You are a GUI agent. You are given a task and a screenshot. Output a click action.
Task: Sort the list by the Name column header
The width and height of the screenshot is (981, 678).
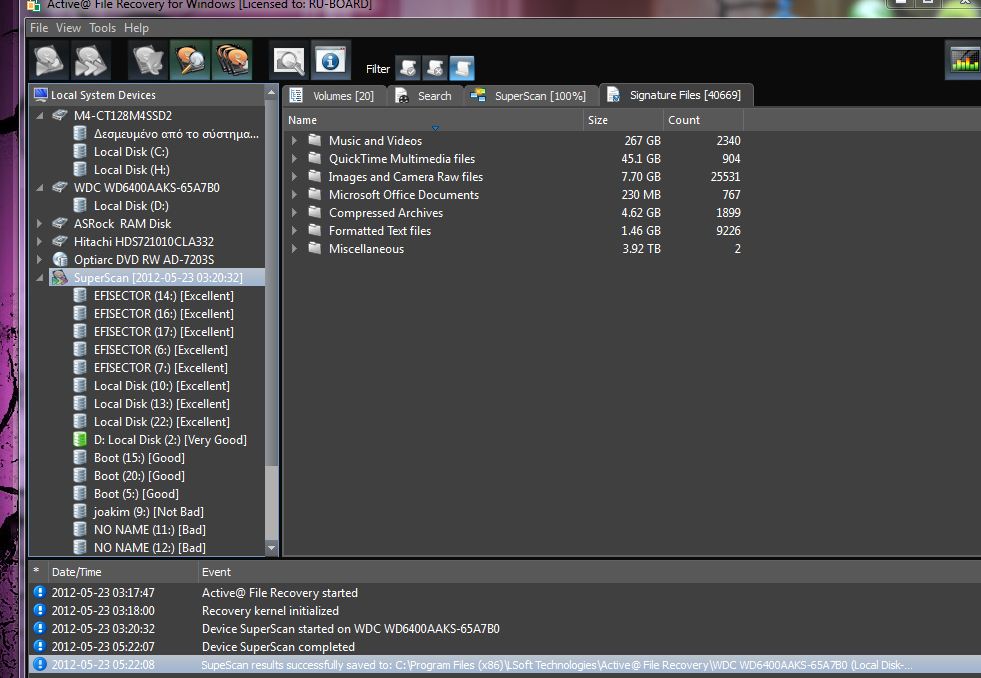click(433, 120)
